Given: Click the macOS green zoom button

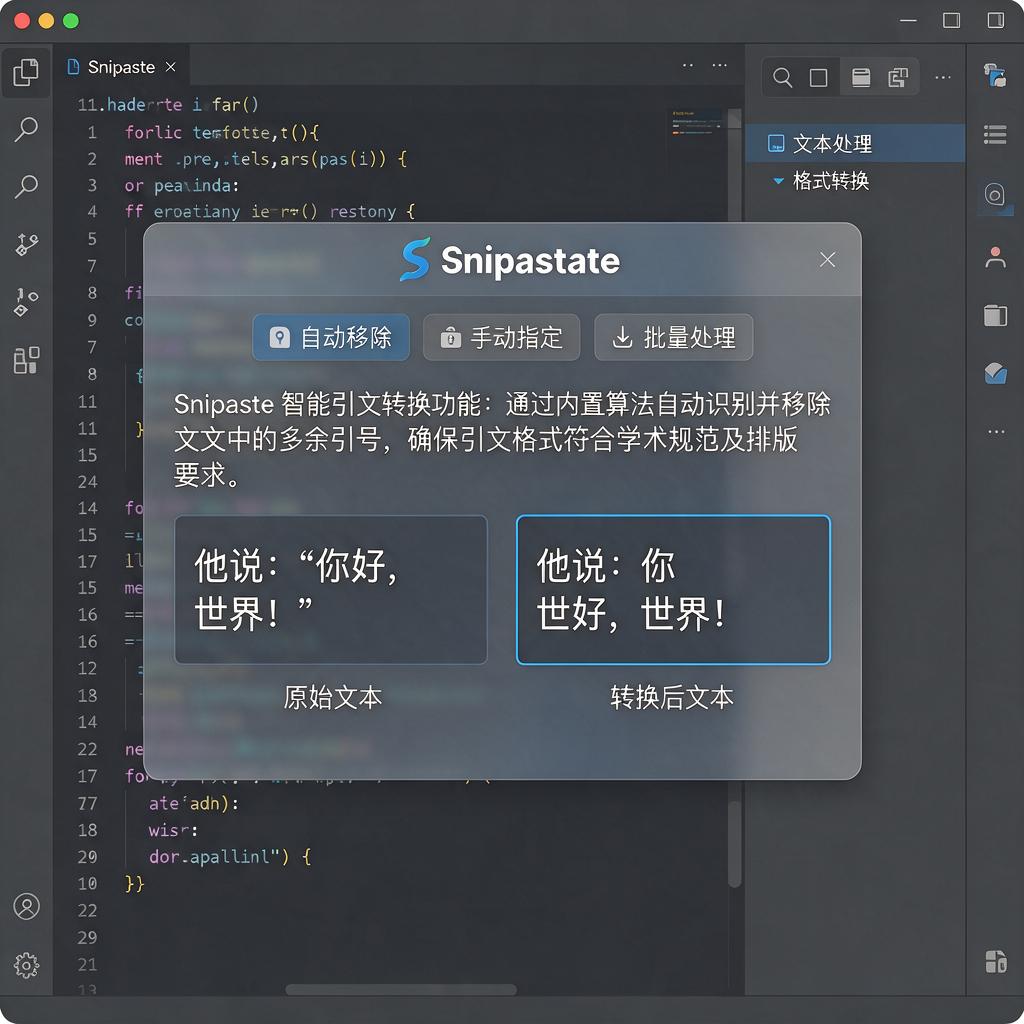Looking at the screenshot, I should point(71,21).
